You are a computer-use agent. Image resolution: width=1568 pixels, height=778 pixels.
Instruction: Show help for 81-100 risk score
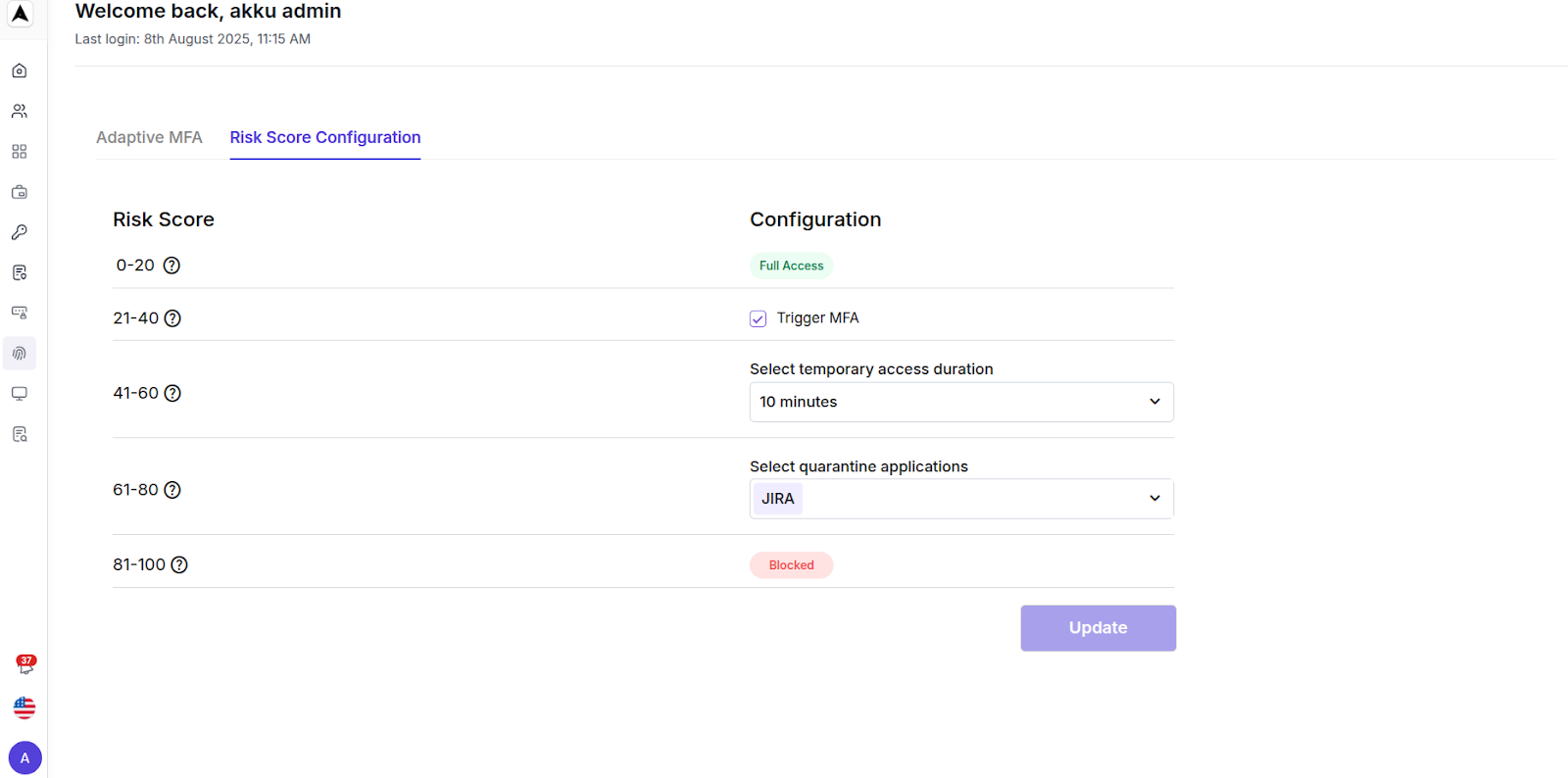pos(179,564)
